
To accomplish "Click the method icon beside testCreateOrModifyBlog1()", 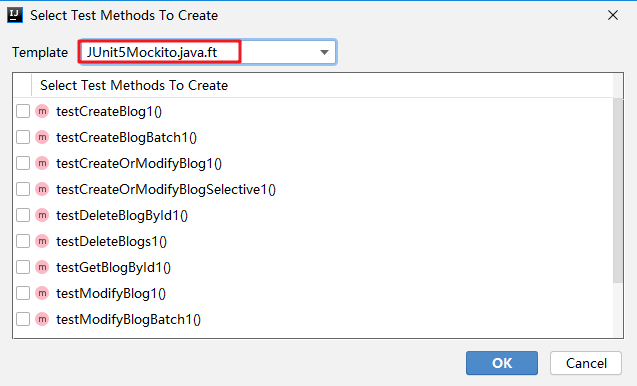I will click(42, 163).
